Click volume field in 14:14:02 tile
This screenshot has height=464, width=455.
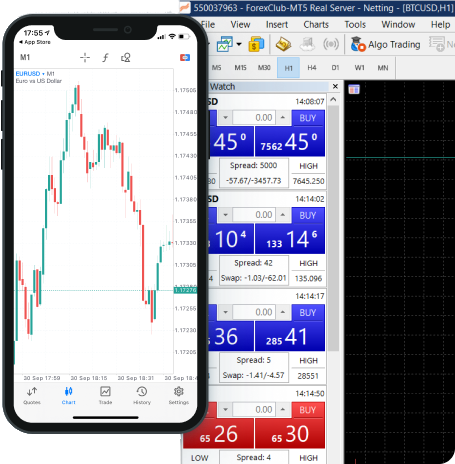pos(254,215)
